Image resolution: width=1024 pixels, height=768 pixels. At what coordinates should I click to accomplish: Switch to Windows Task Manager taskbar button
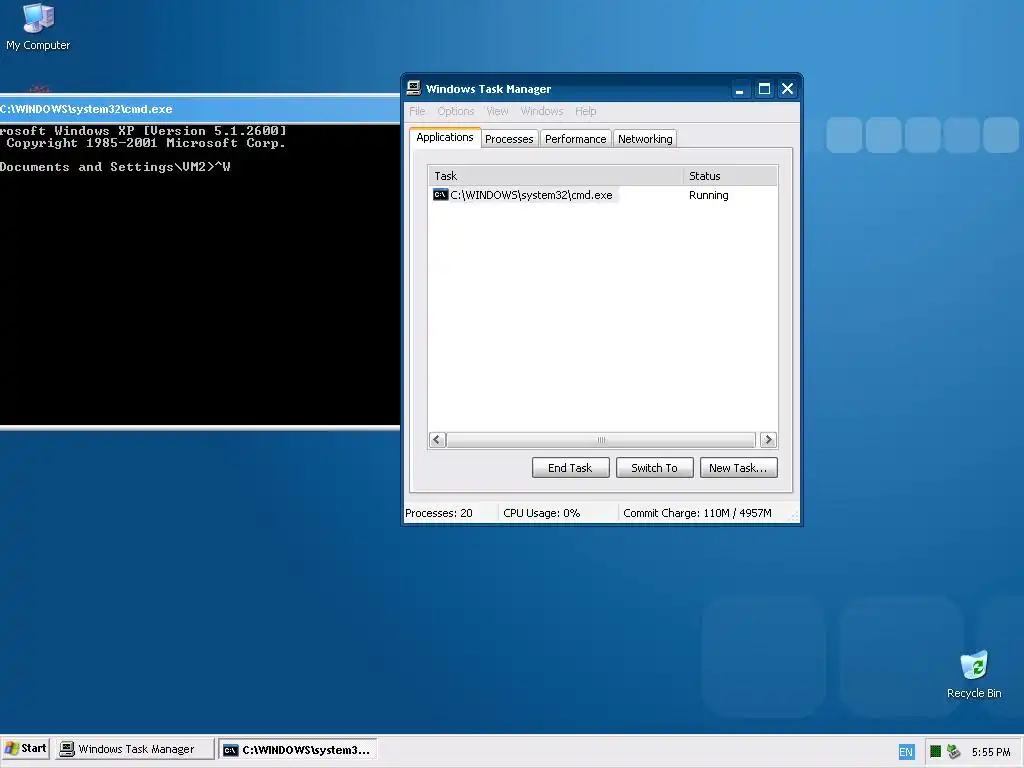134,749
